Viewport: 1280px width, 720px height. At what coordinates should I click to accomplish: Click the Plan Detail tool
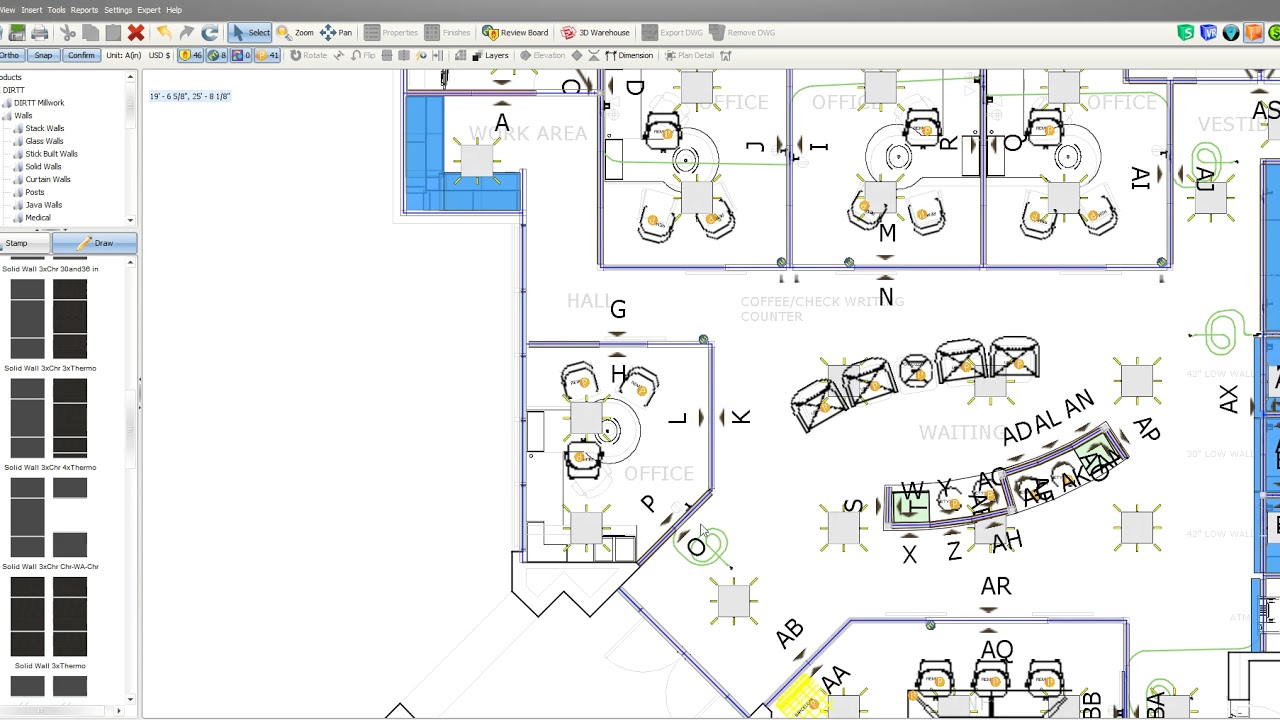(x=689, y=56)
